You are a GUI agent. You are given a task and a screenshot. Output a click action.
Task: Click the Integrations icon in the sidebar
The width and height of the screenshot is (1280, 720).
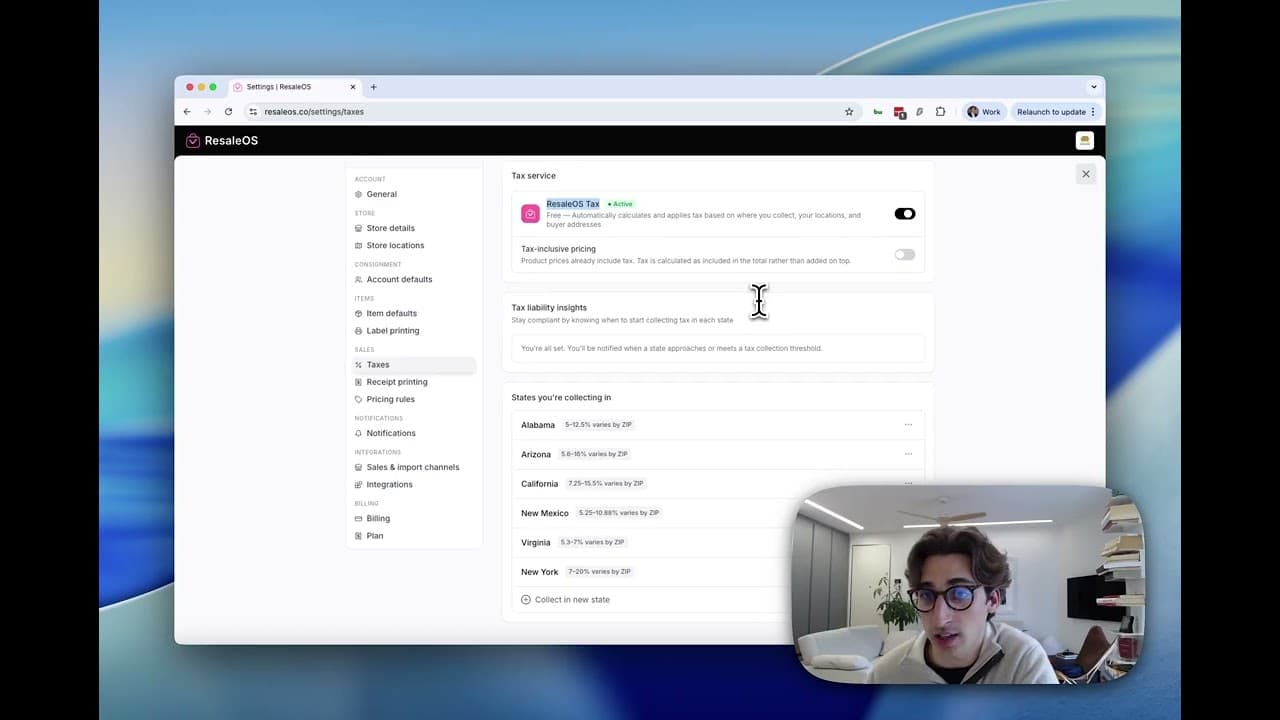coord(358,484)
